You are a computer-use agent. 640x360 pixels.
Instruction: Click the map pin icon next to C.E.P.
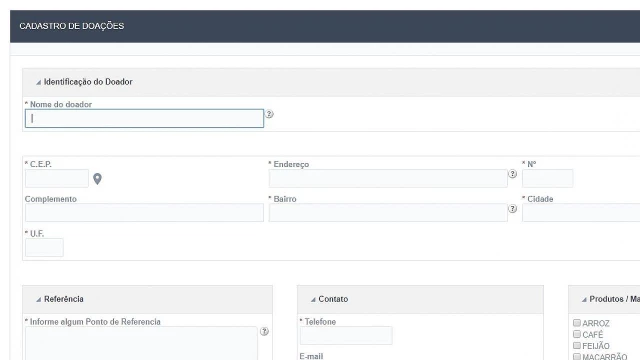(97, 179)
